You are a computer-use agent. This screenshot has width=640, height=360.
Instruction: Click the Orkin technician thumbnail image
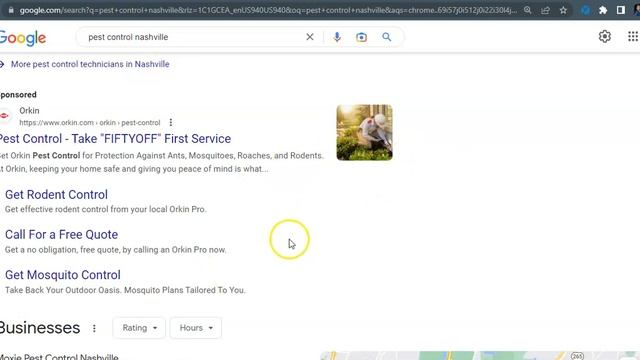(364, 133)
